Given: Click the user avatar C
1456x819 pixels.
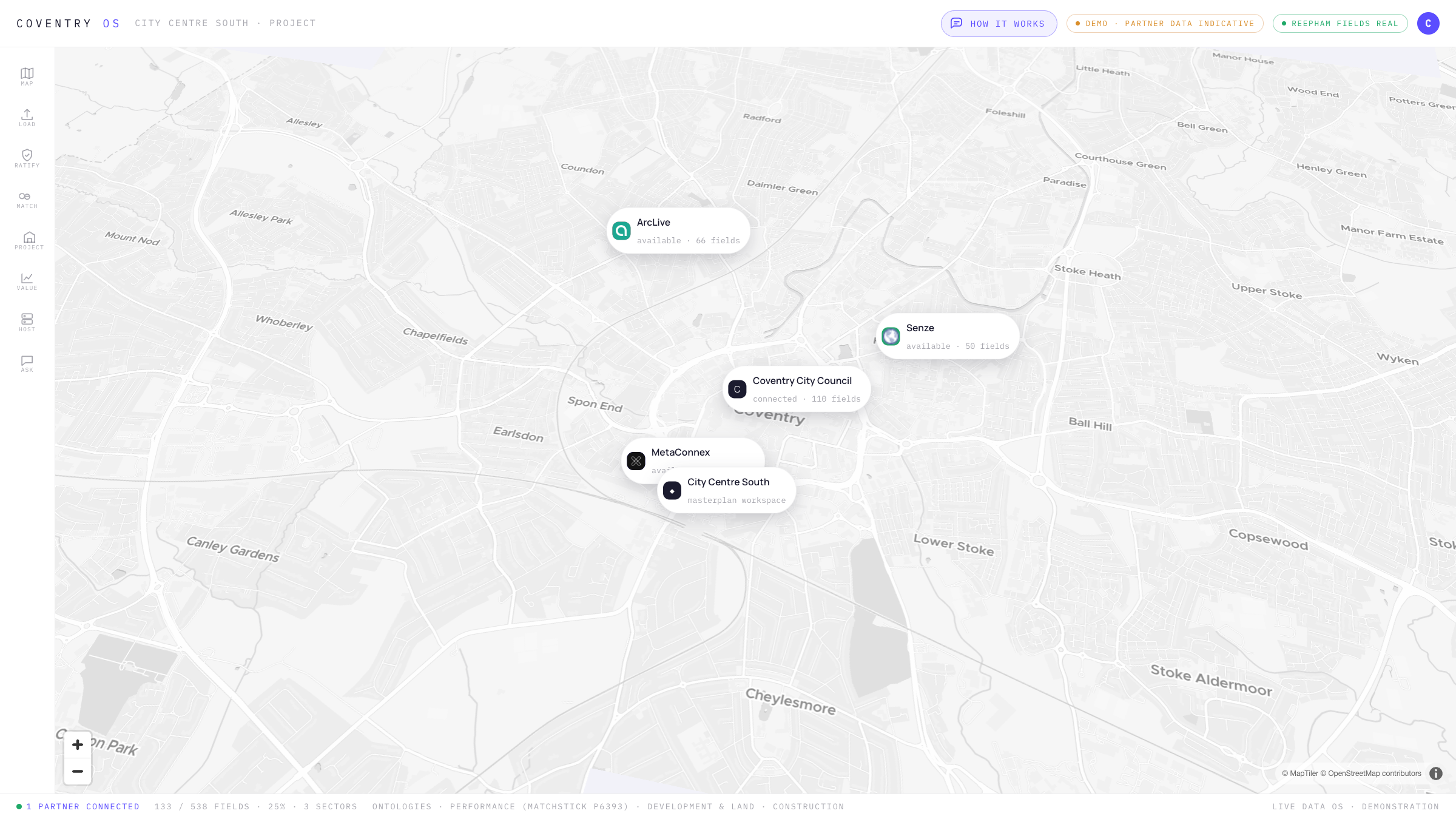Looking at the screenshot, I should tap(1428, 24).
